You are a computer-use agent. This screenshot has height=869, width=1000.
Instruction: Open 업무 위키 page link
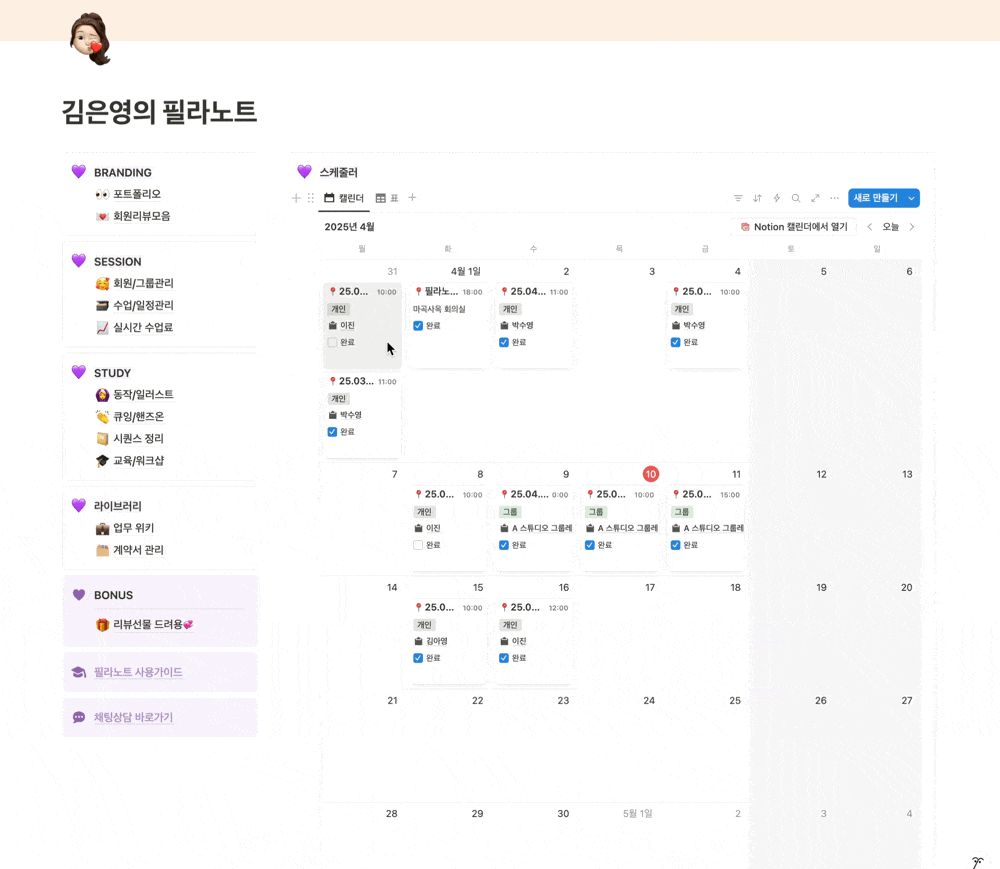(x=133, y=528)
